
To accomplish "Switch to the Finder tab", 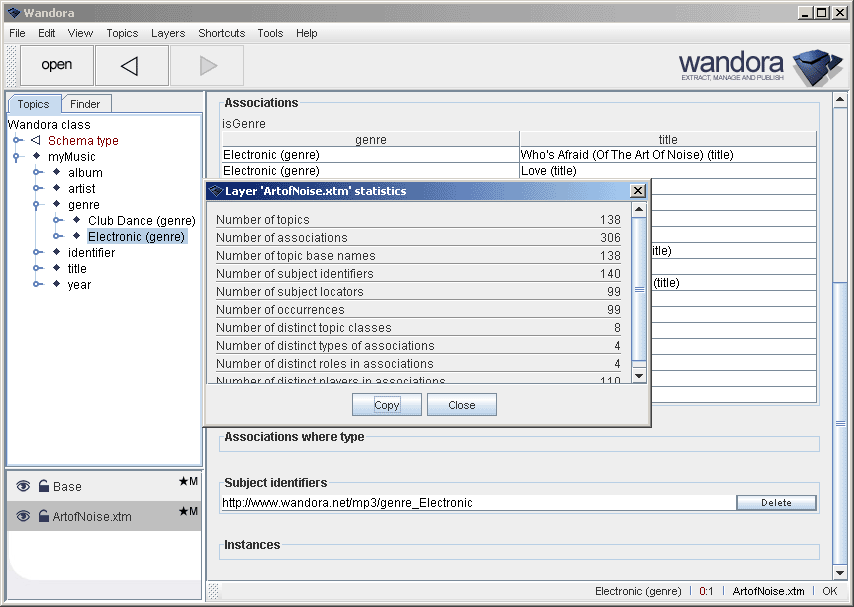I will point(85,104).
